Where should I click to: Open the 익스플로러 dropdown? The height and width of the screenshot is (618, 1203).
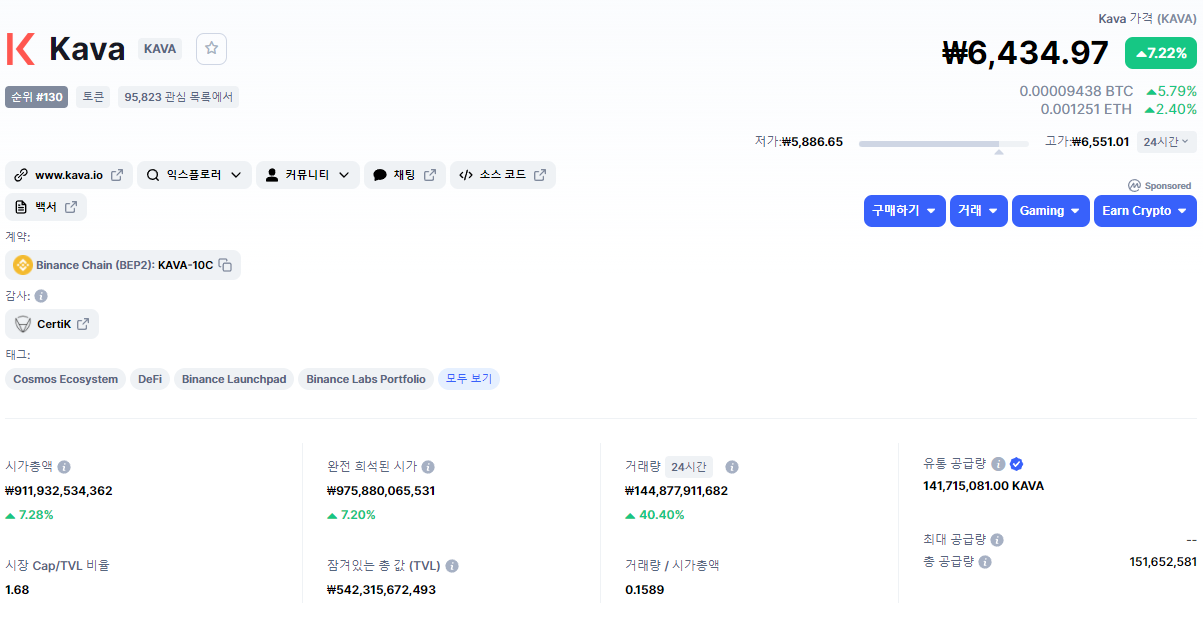(194, 175)
